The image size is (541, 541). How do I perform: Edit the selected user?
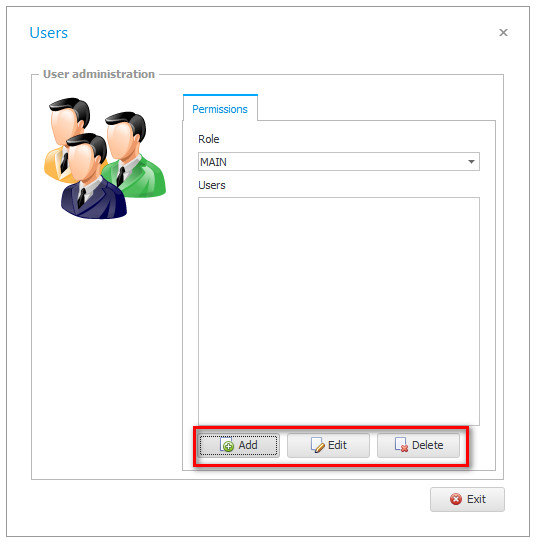tap(328, 445)
